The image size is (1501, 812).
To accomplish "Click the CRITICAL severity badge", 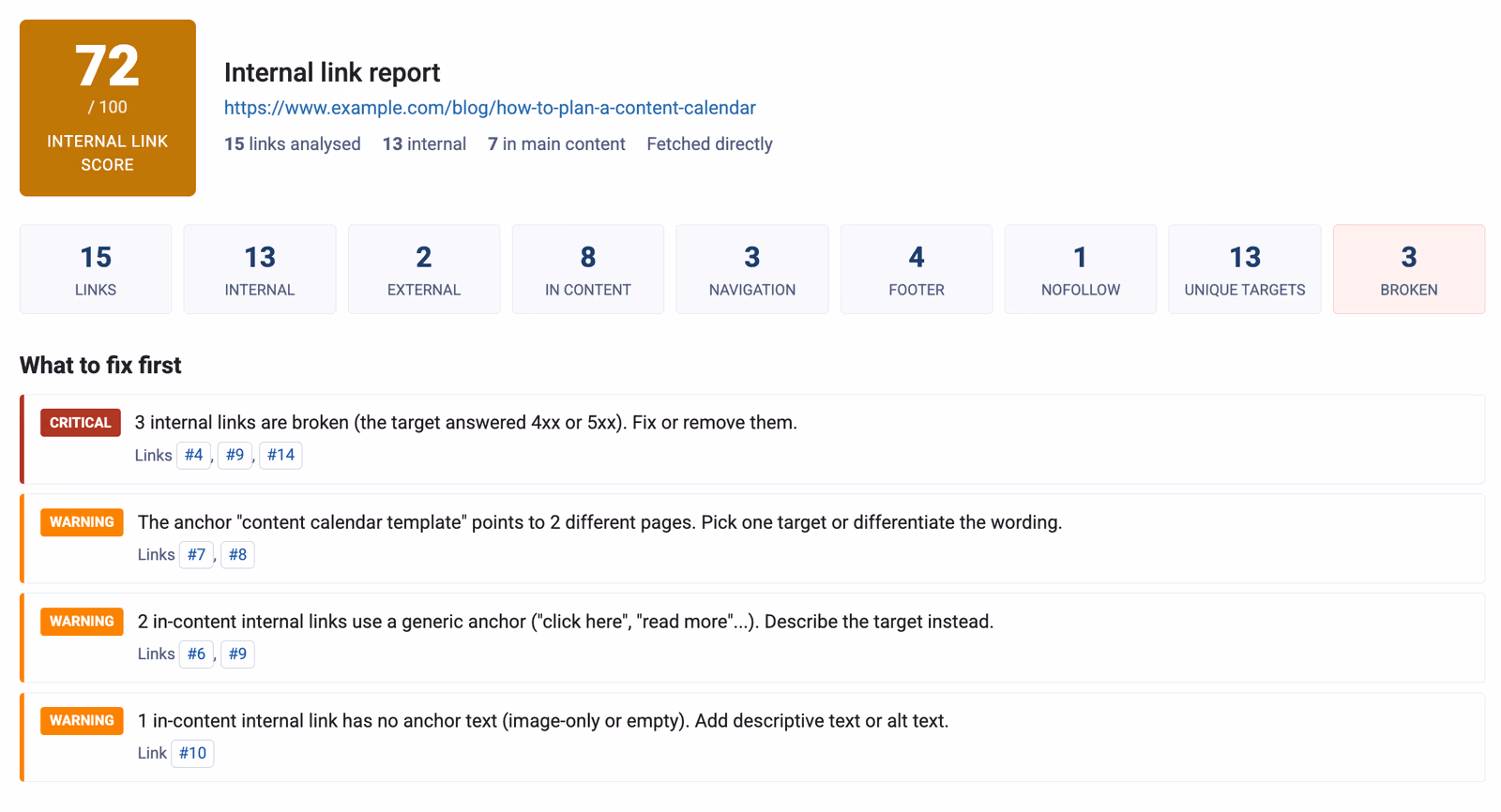I will (81, 423).
